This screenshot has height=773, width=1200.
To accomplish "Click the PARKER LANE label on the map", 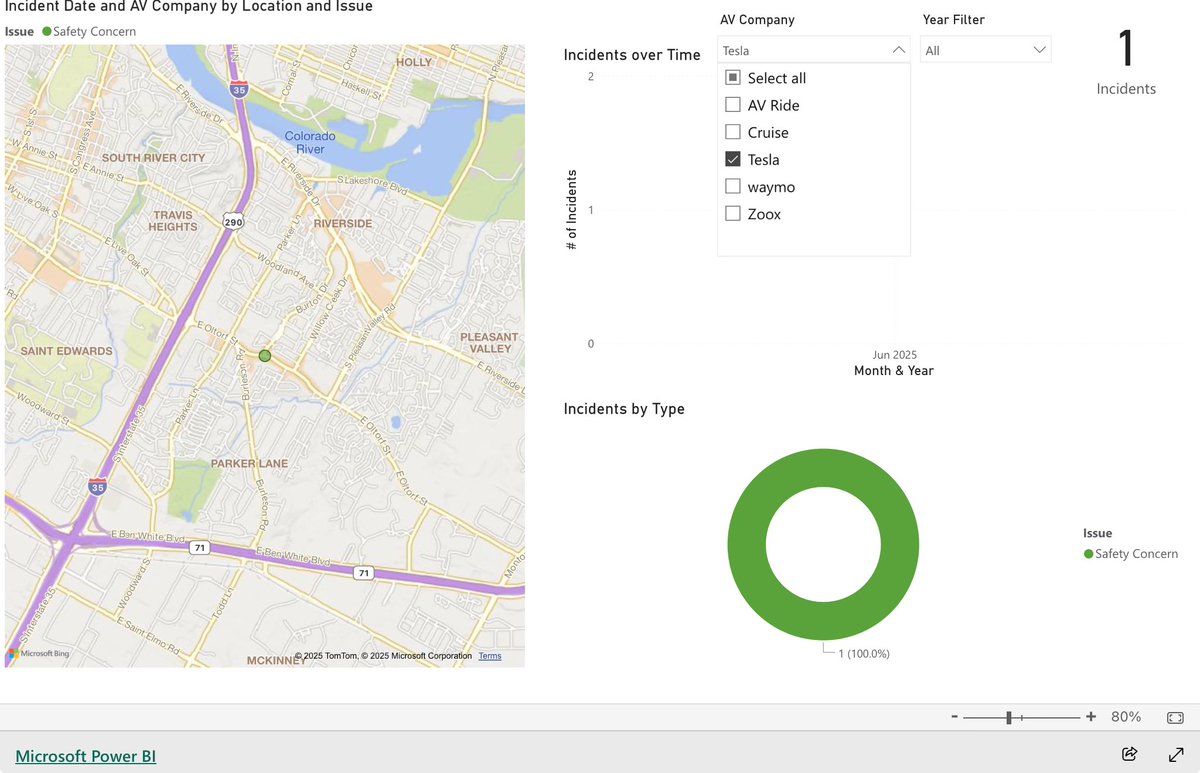I will (x=249, y=464).
